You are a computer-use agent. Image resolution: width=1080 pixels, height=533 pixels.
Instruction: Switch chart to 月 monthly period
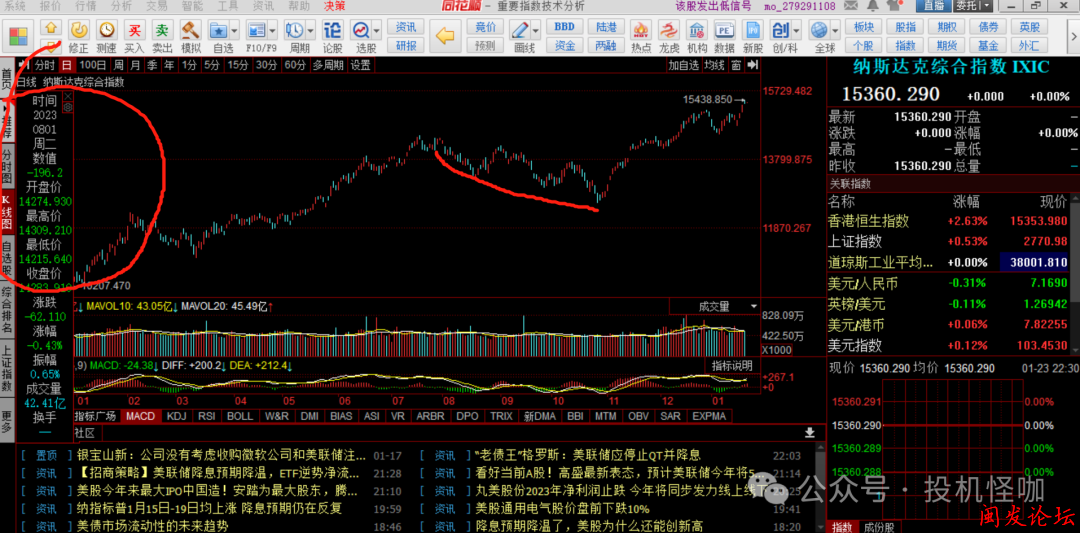click(x=135, y=65)
